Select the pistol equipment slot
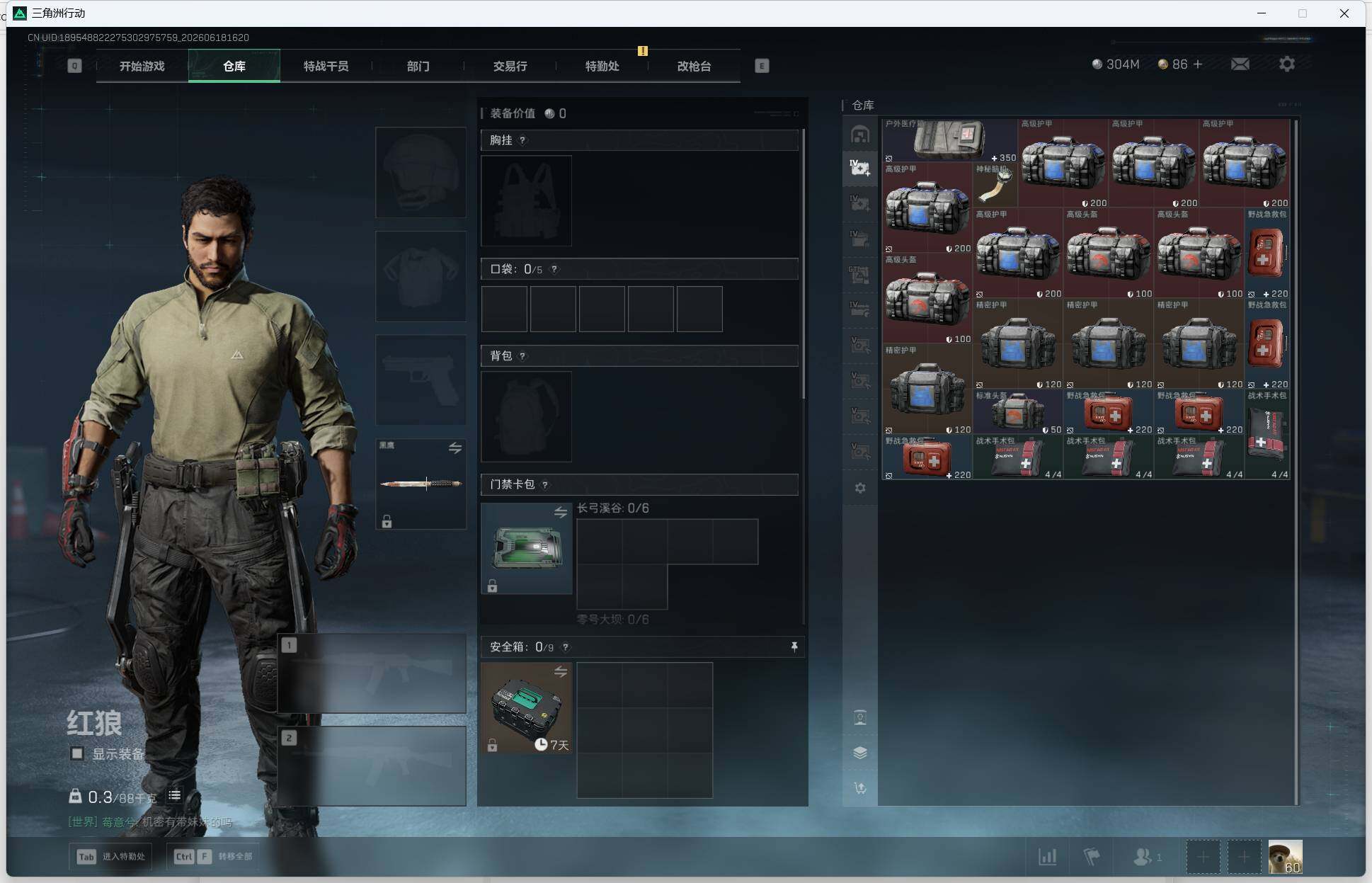The image size is (1372, 883). 421,380
